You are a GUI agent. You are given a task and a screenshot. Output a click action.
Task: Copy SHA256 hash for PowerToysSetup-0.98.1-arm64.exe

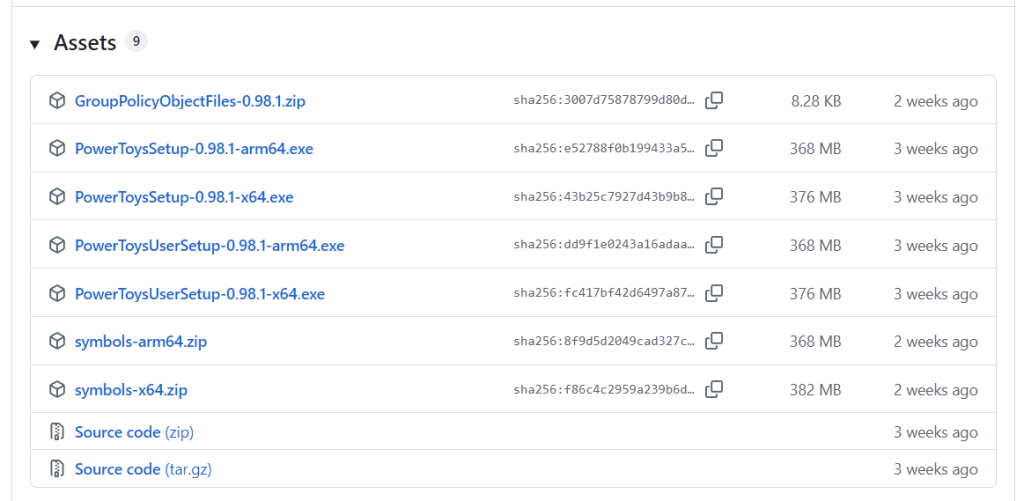tap(714, 149)
